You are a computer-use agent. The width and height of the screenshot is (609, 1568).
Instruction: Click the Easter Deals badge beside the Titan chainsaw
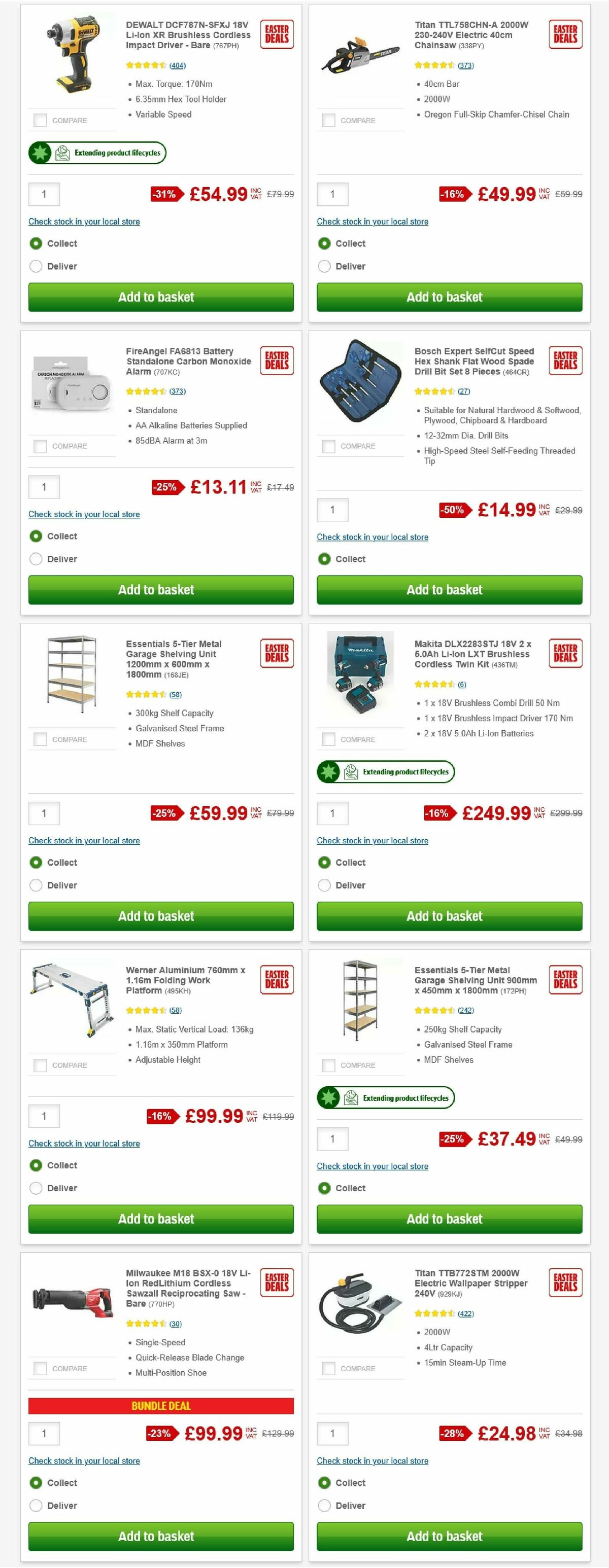pos(565,34)
